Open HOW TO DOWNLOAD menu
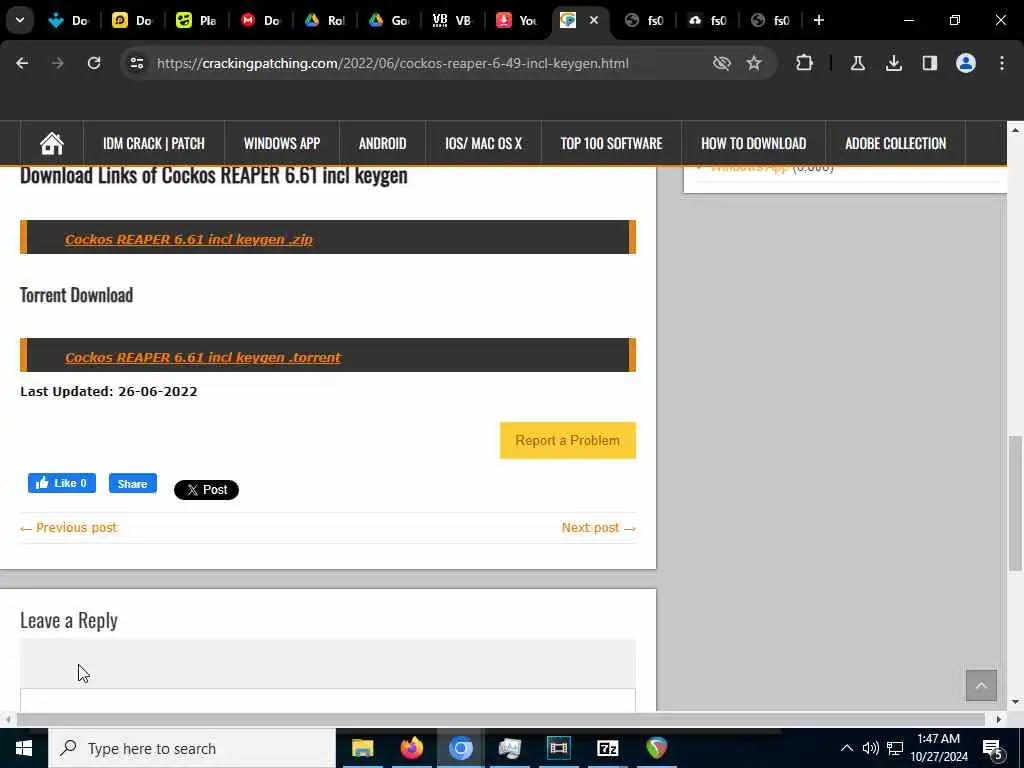The width and height of the screenshot is (1024, 768). (x=754, y=143)
